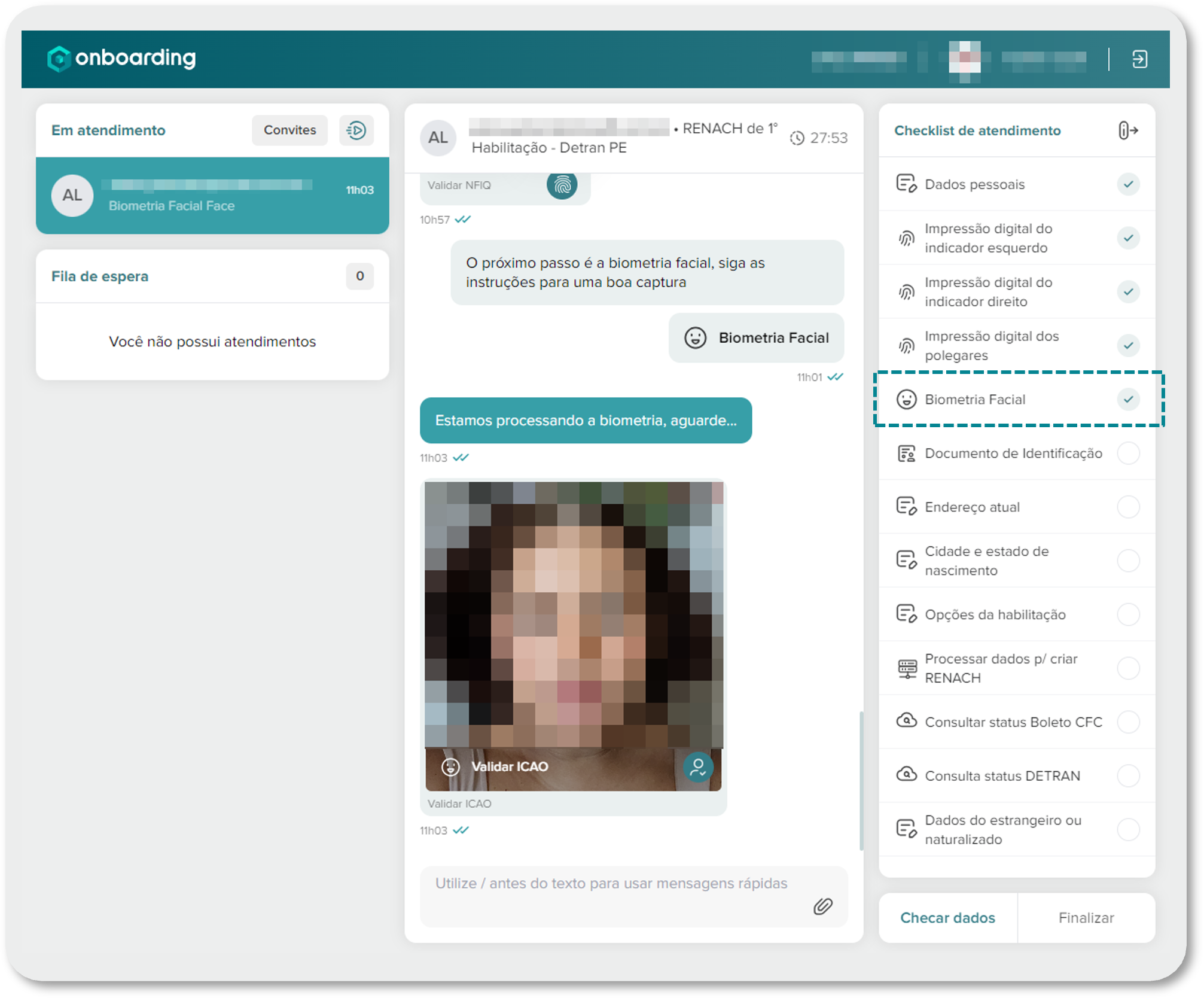
Task: Open the Convites tab
Action: point(289,130)
